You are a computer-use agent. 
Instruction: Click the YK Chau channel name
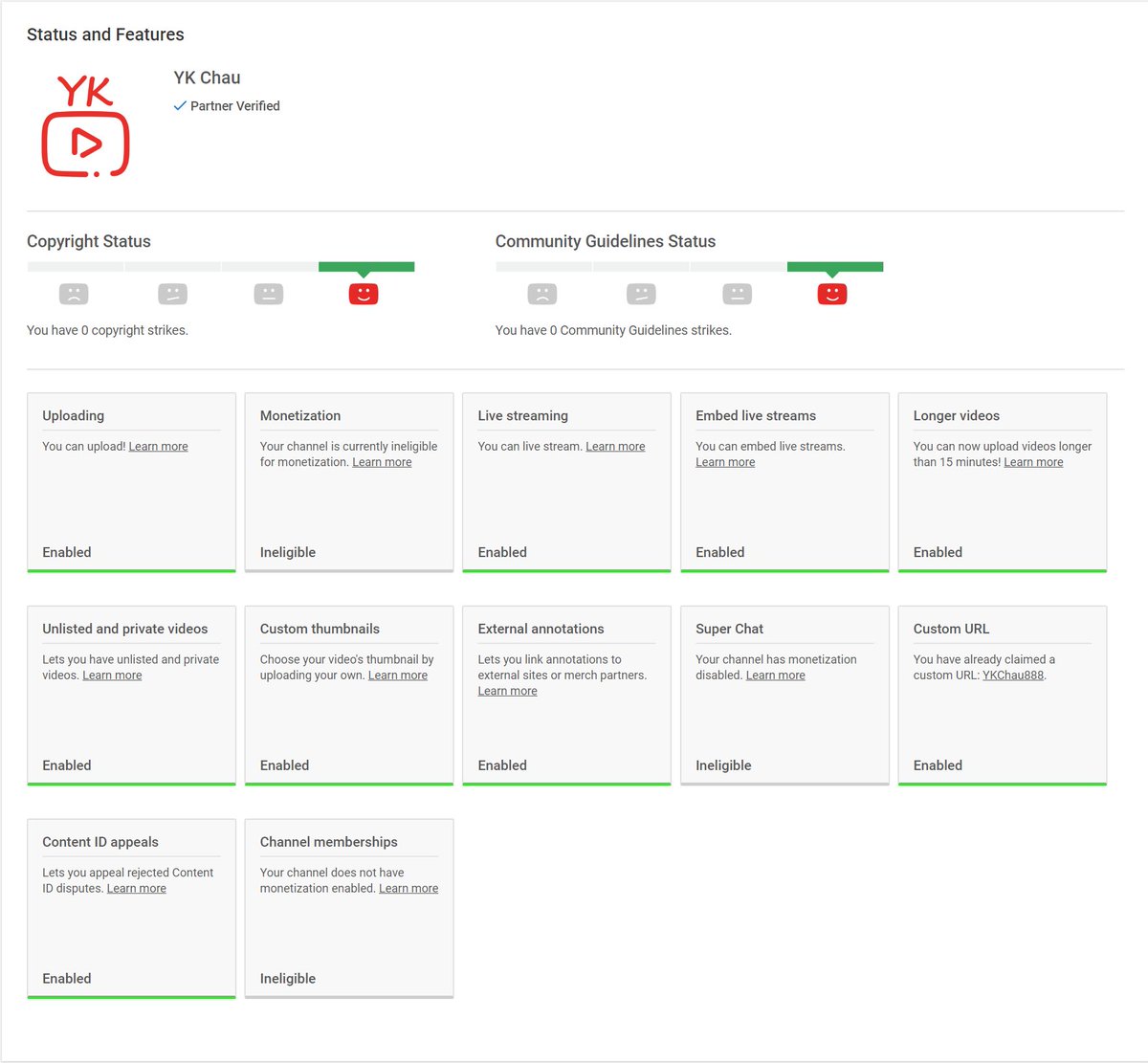point(208,78)
